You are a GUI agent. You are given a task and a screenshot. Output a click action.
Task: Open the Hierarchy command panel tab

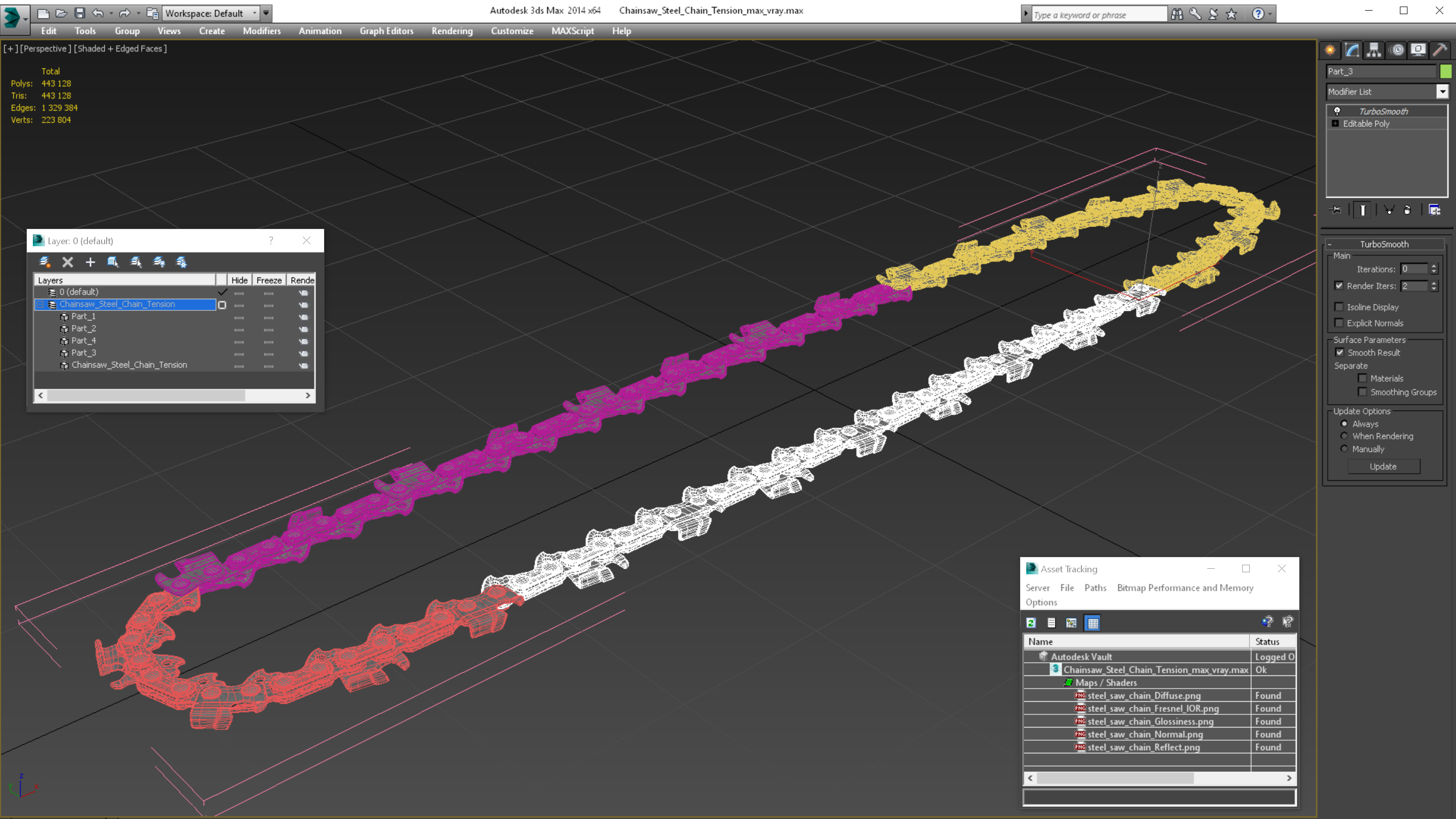[1374, 50]
